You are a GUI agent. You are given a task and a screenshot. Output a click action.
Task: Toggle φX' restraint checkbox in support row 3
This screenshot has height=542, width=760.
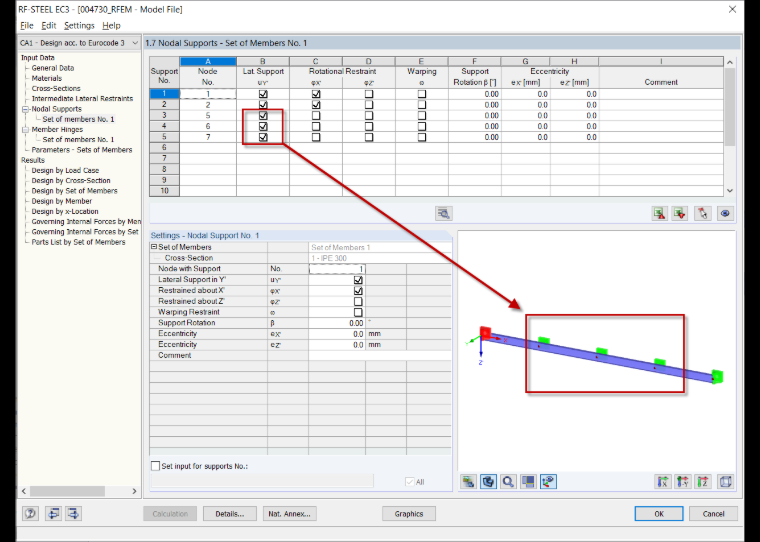316,115
